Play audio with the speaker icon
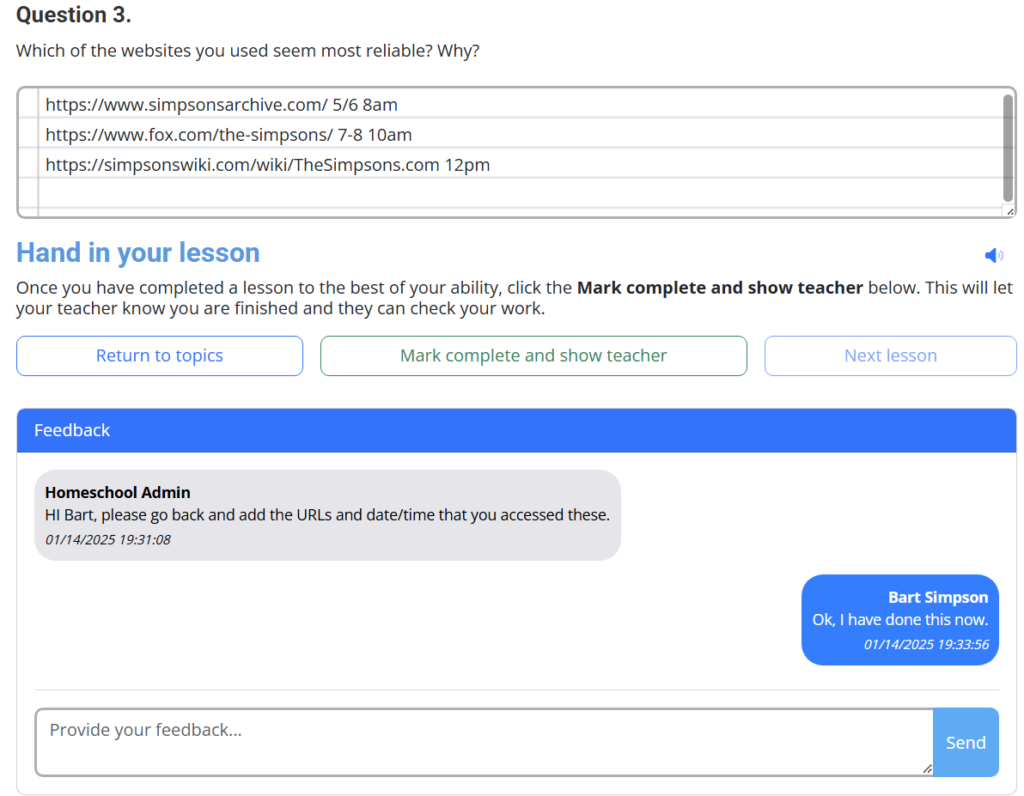This screenshot has height=796, width=1024. click(x=993, y=255)
